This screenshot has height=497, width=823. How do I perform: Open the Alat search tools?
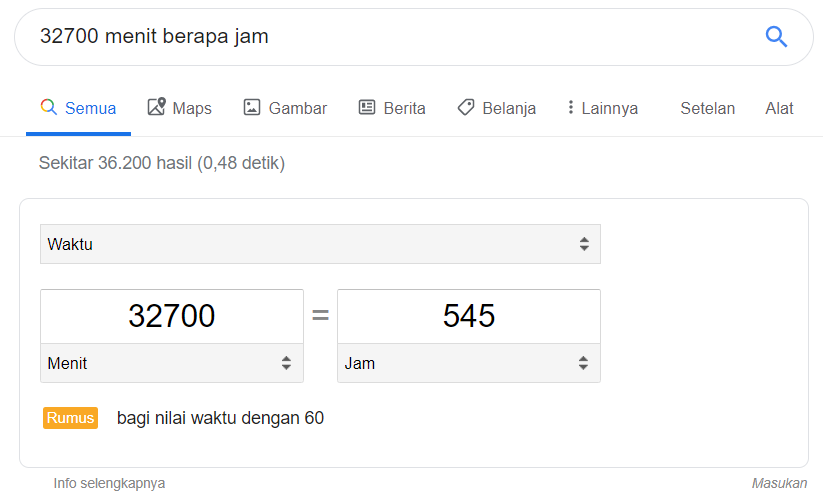click(x=779, y=108)
